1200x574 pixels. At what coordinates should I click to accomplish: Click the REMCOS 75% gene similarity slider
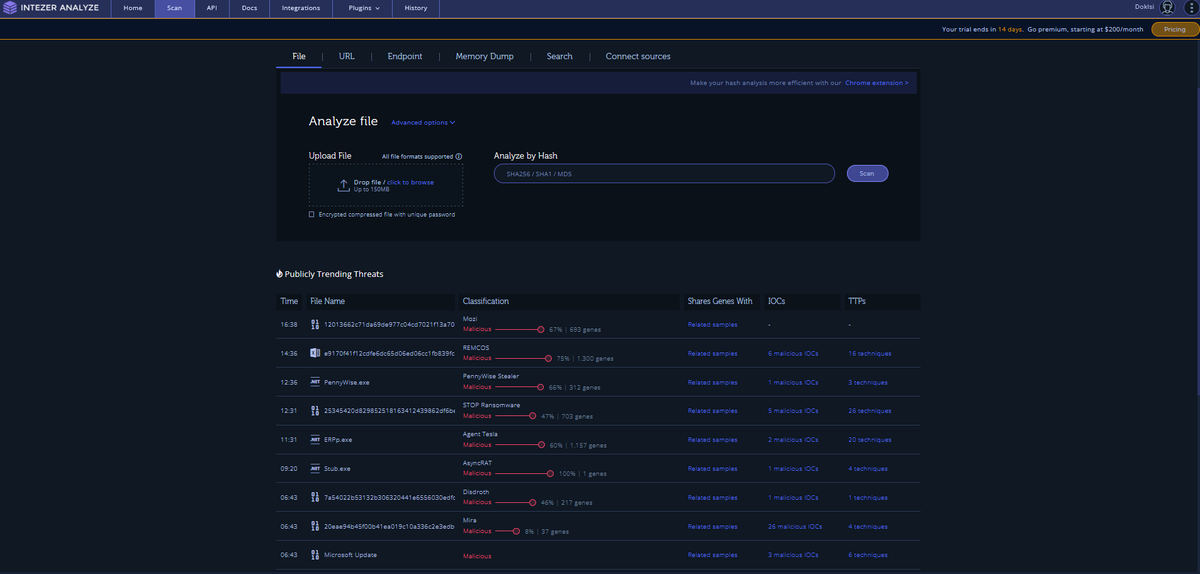pos(523,358)
